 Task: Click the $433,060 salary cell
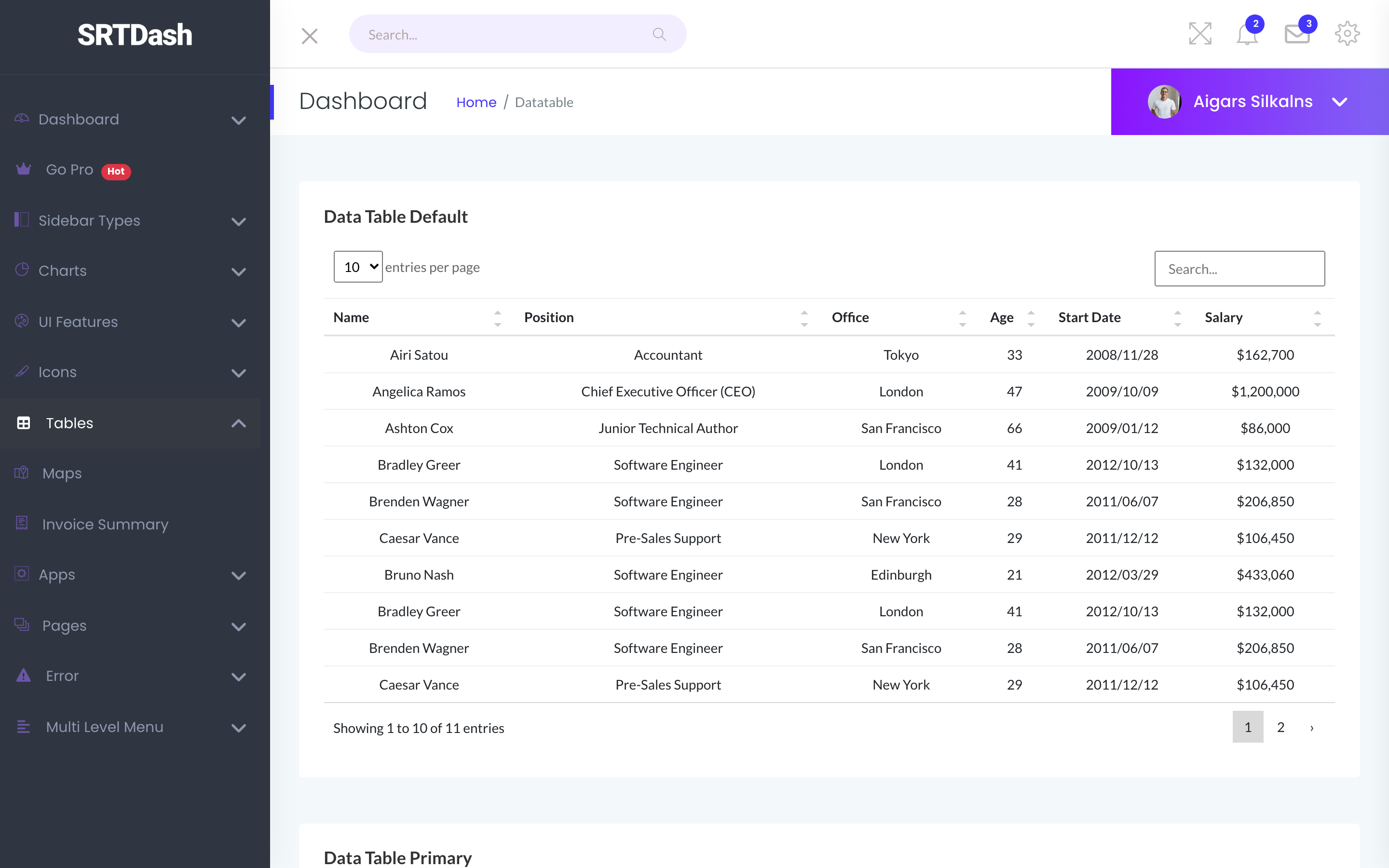point(1265,575)
